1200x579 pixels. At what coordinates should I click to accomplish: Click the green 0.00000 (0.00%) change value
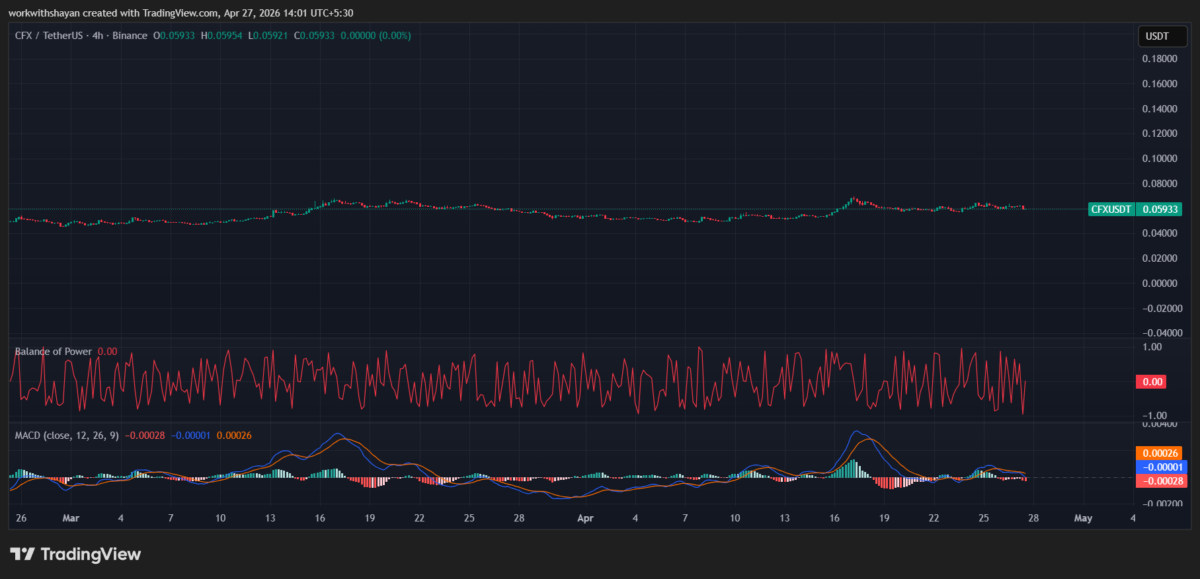(374, 36)
